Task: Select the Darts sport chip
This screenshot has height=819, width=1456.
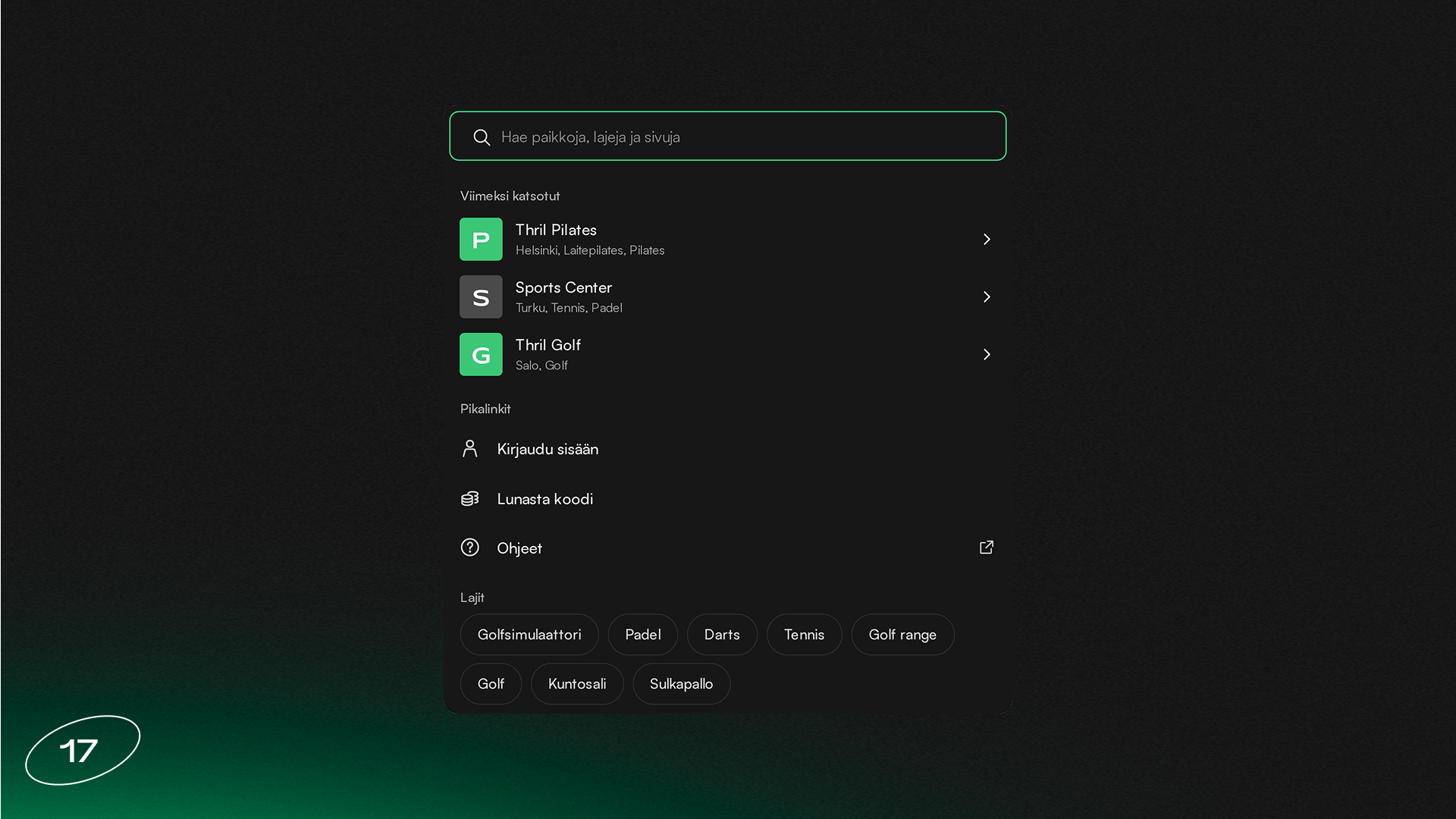Action: (722, 635)
